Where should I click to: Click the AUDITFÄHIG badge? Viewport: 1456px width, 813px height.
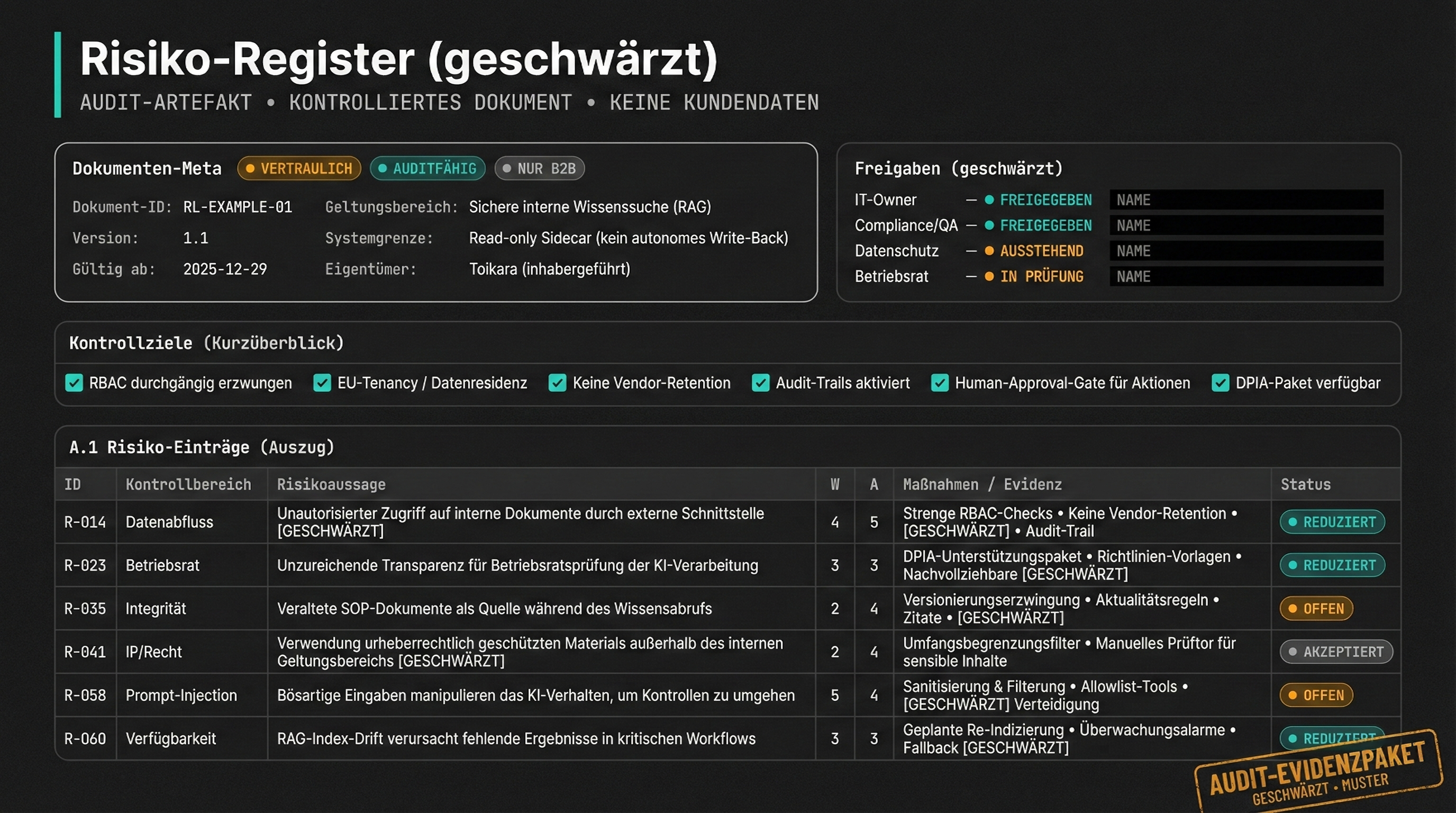(x=427, y=168)
